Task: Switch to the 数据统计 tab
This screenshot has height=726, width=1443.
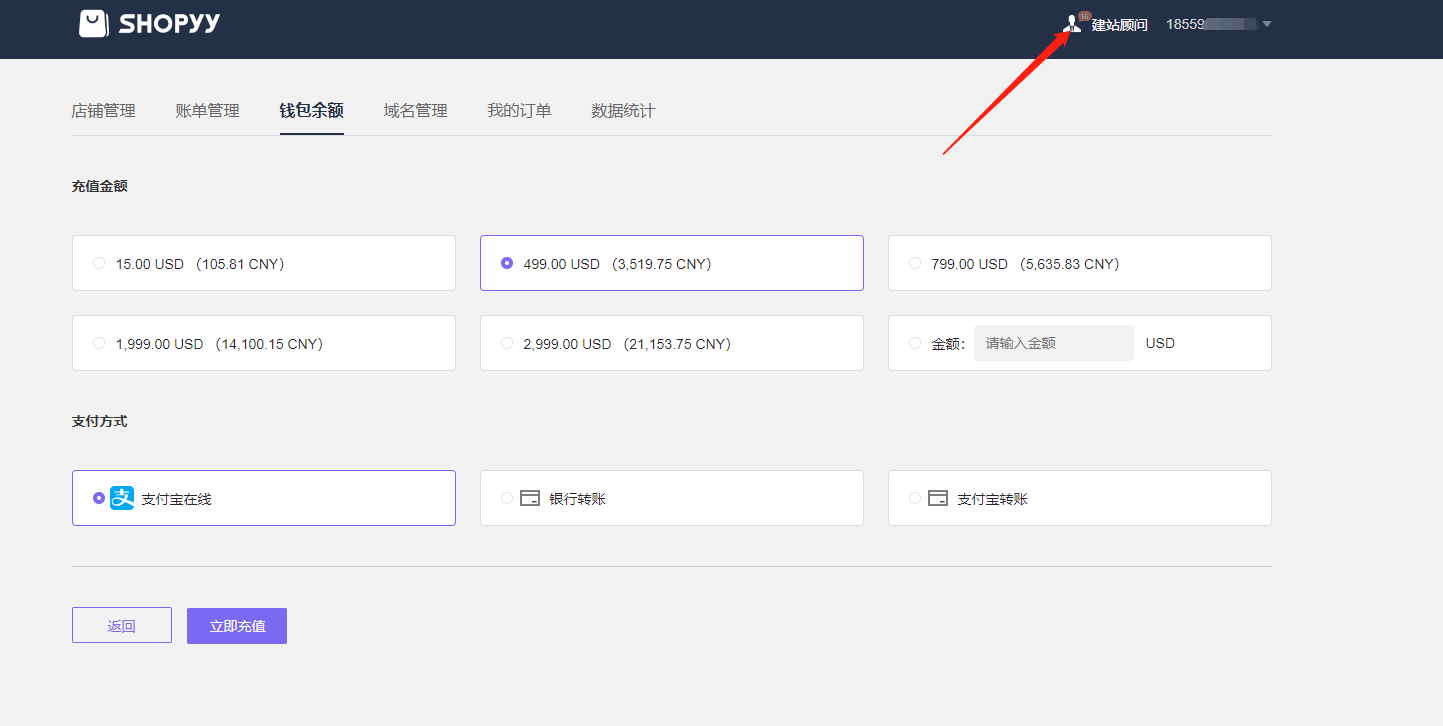Action: pos(623,111)
